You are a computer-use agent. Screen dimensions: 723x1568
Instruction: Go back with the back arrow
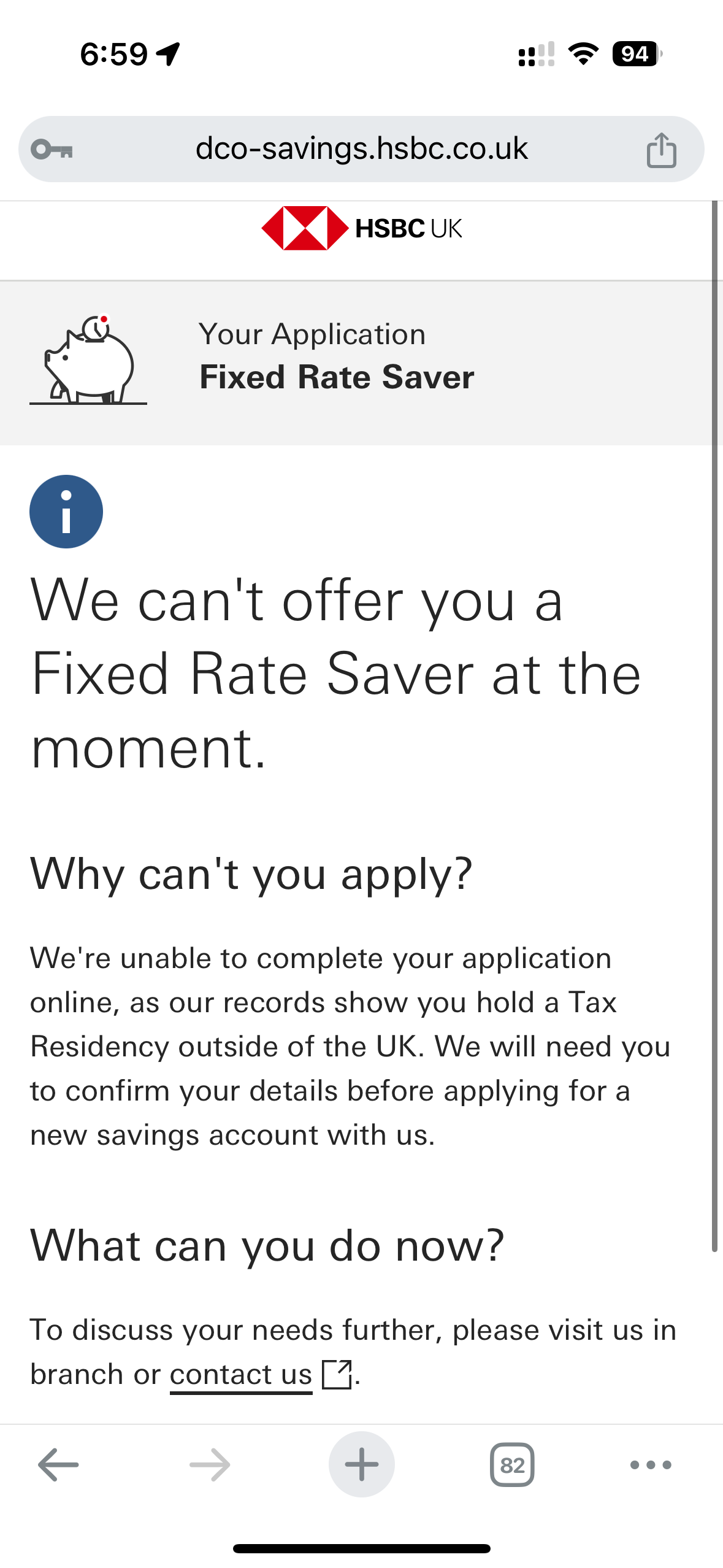[x=58, y=1465]
